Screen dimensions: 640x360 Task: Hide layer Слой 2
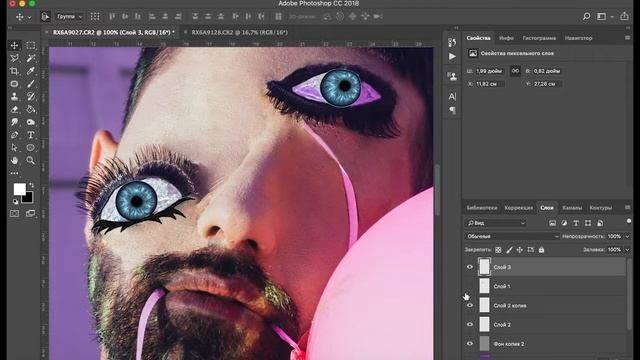pyautogui.click(x=470, y=324)
